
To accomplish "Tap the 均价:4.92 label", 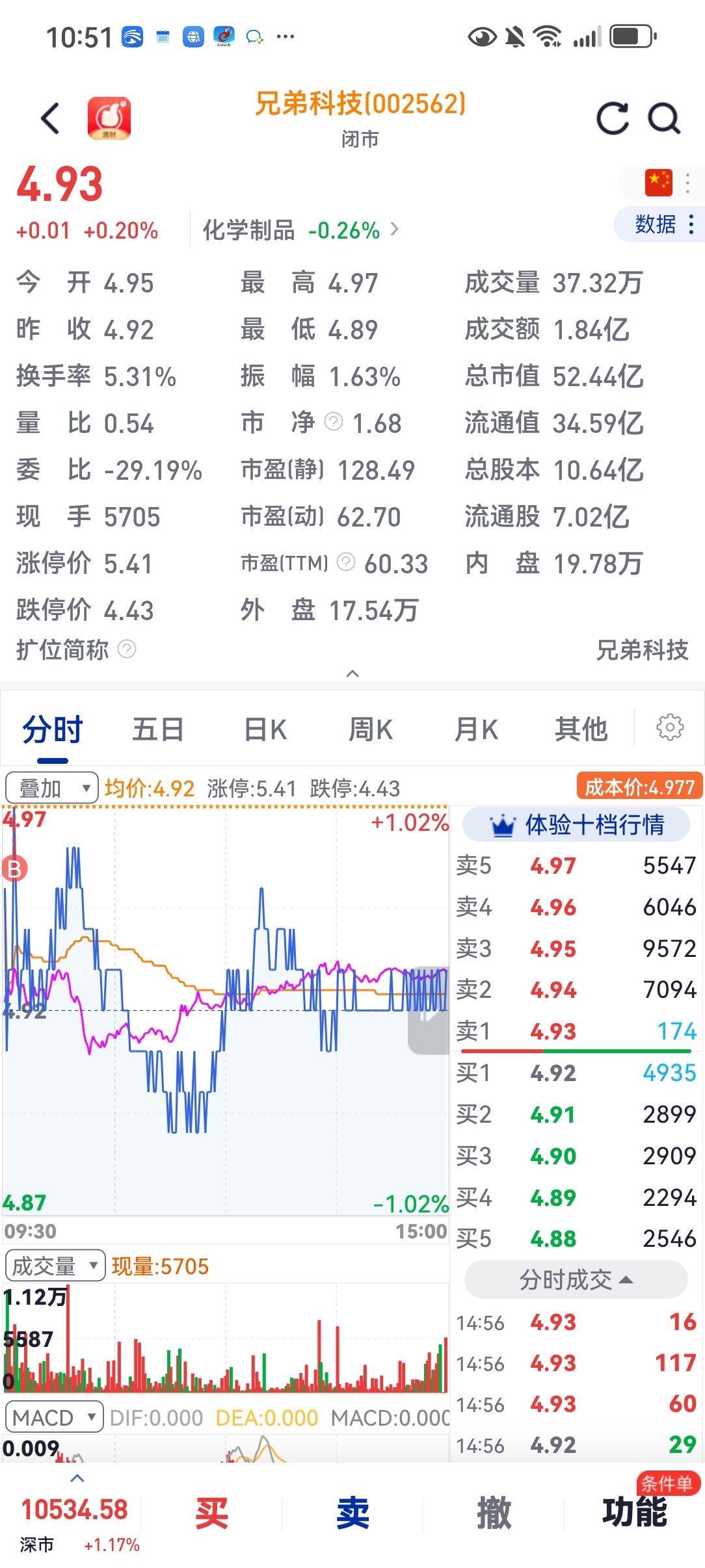I will click(150, 788).
